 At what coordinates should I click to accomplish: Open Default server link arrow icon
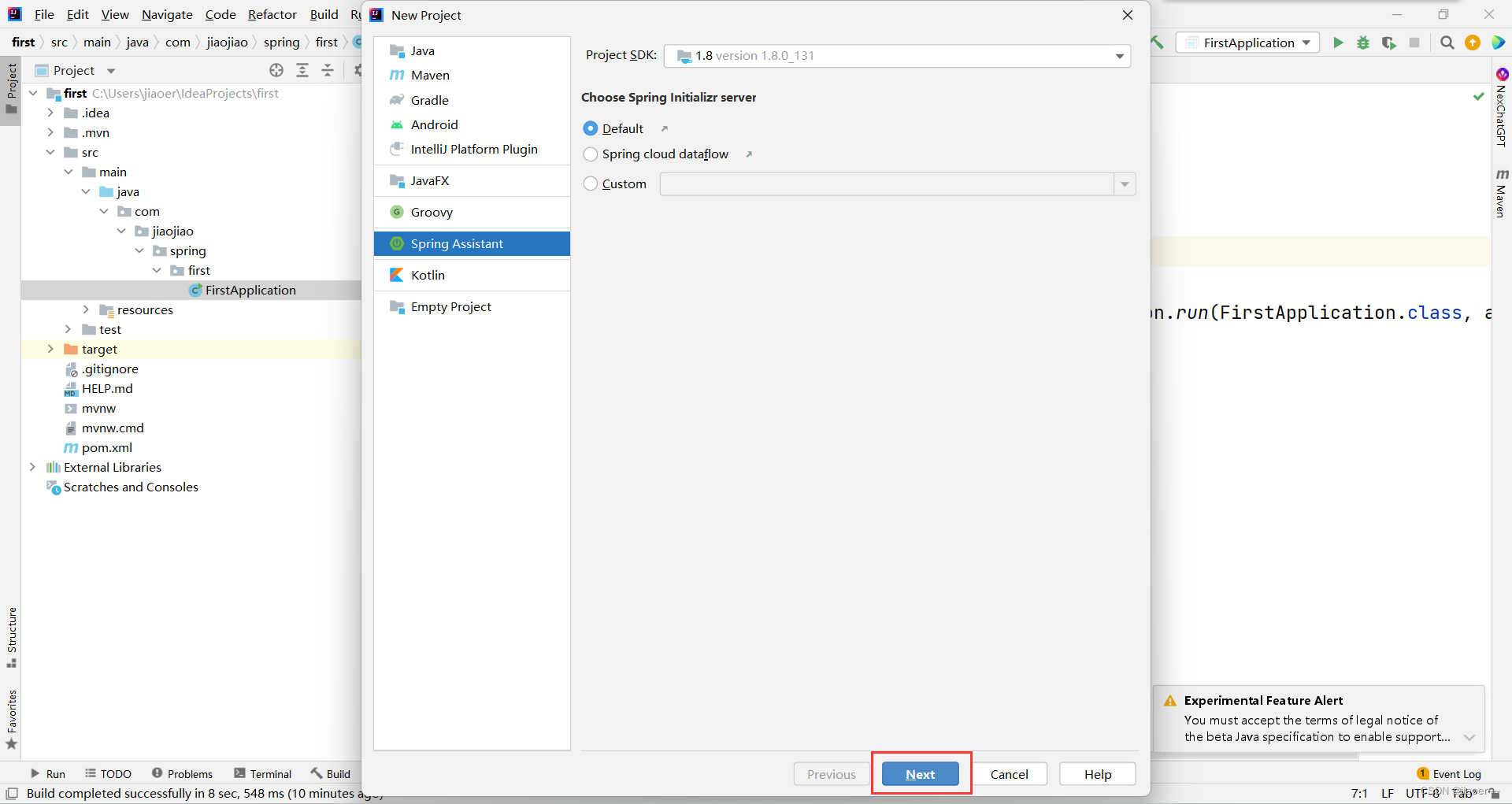point(664,128)
